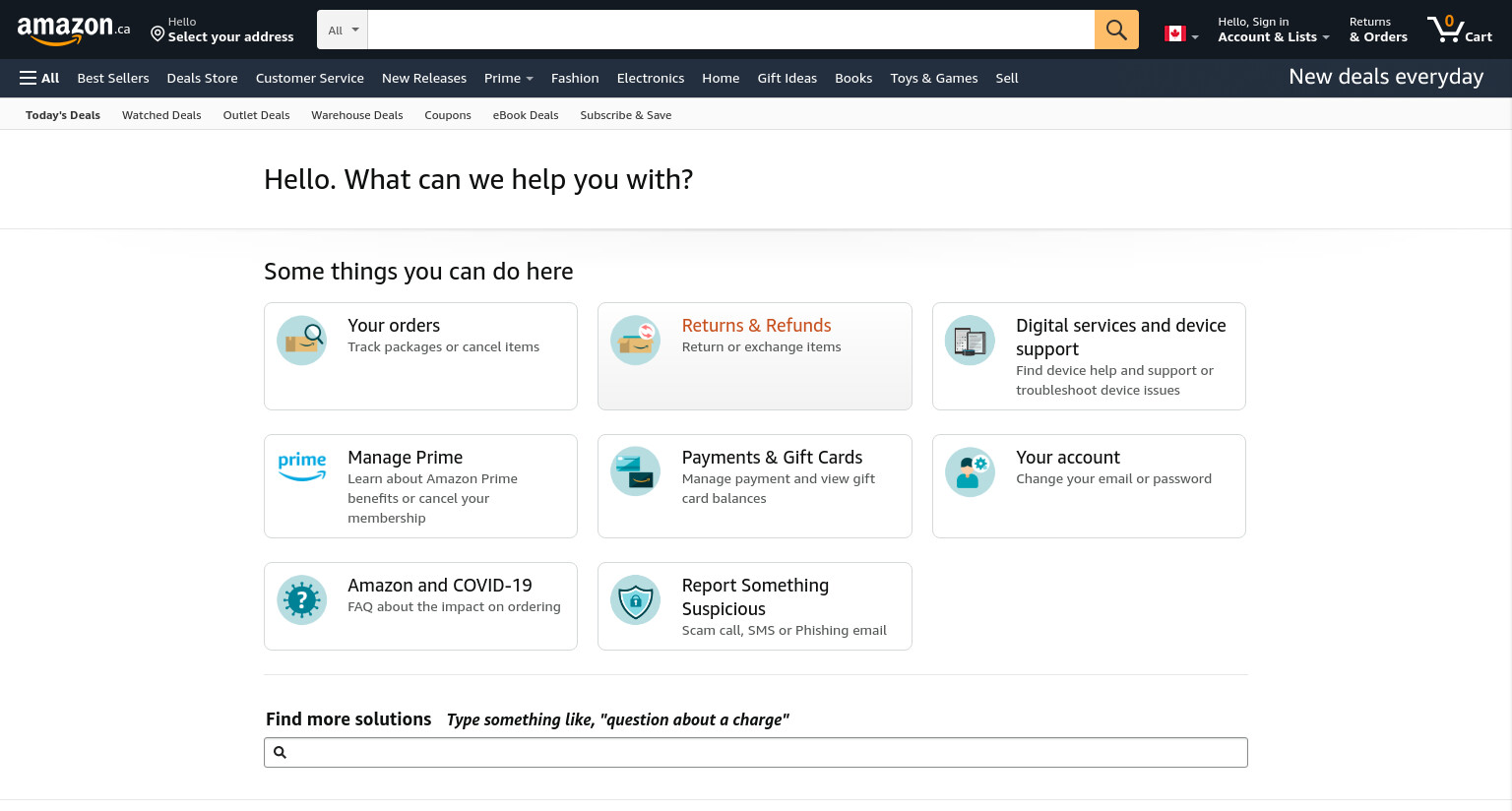Open Electronics in navigation bar

click(651, 78)
